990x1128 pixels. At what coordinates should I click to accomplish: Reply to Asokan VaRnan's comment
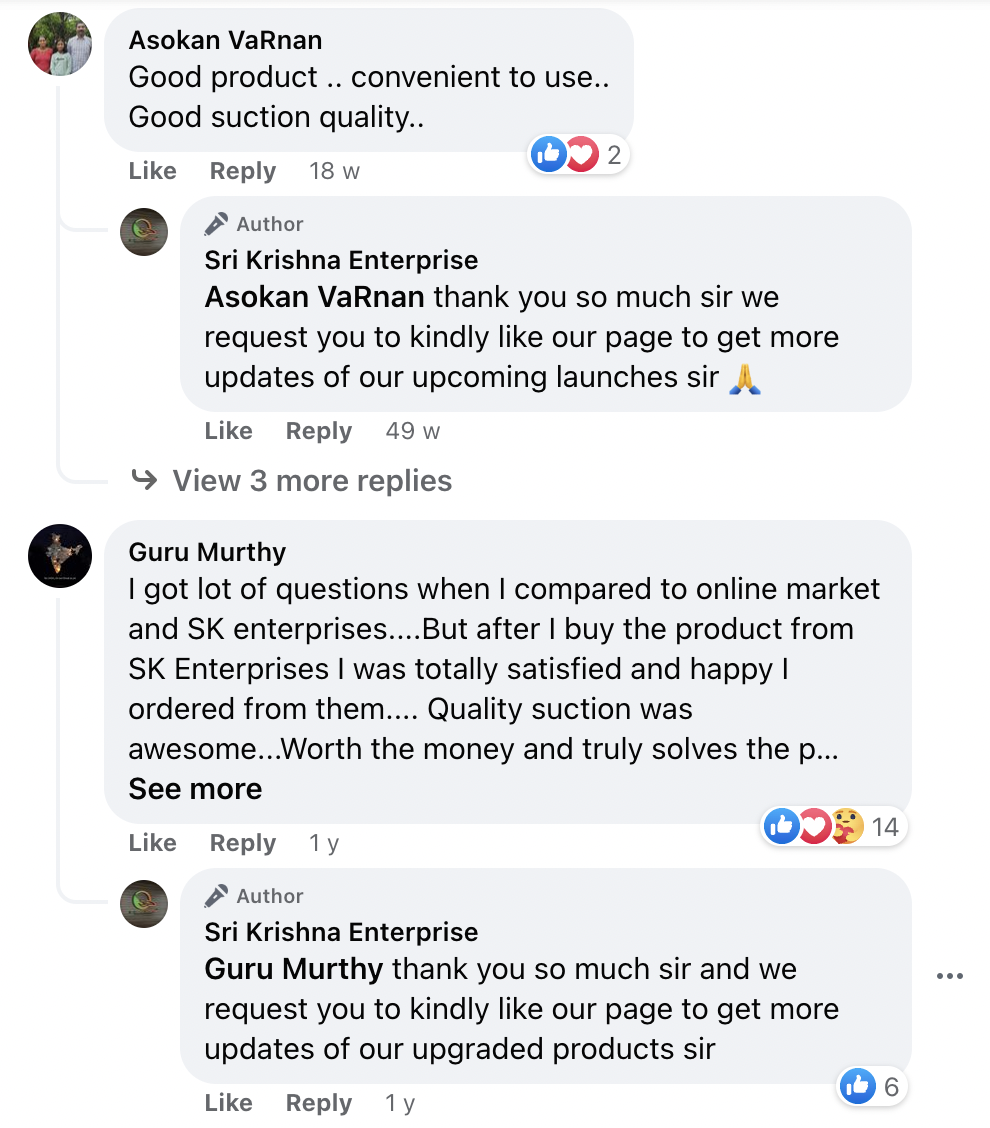click(242, 171)
